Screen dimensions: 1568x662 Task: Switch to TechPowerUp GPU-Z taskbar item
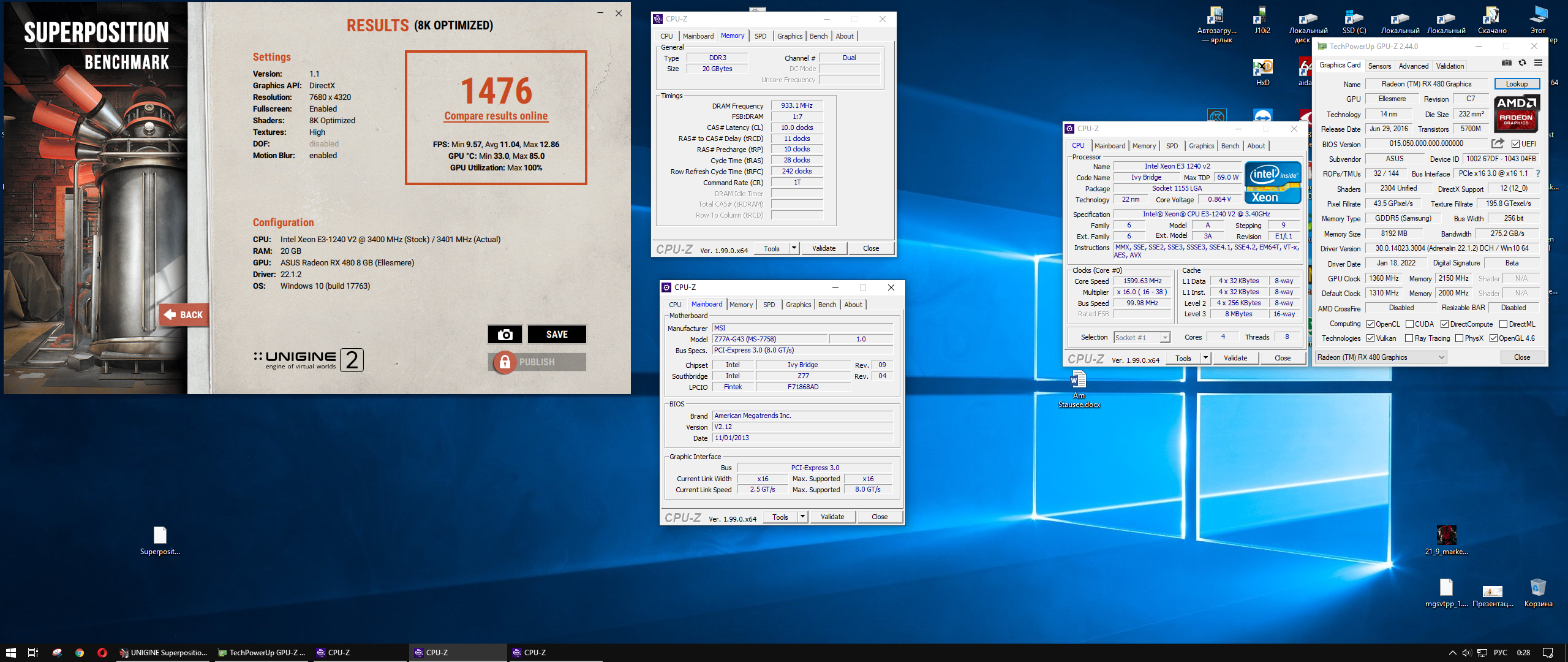point(262,653)
